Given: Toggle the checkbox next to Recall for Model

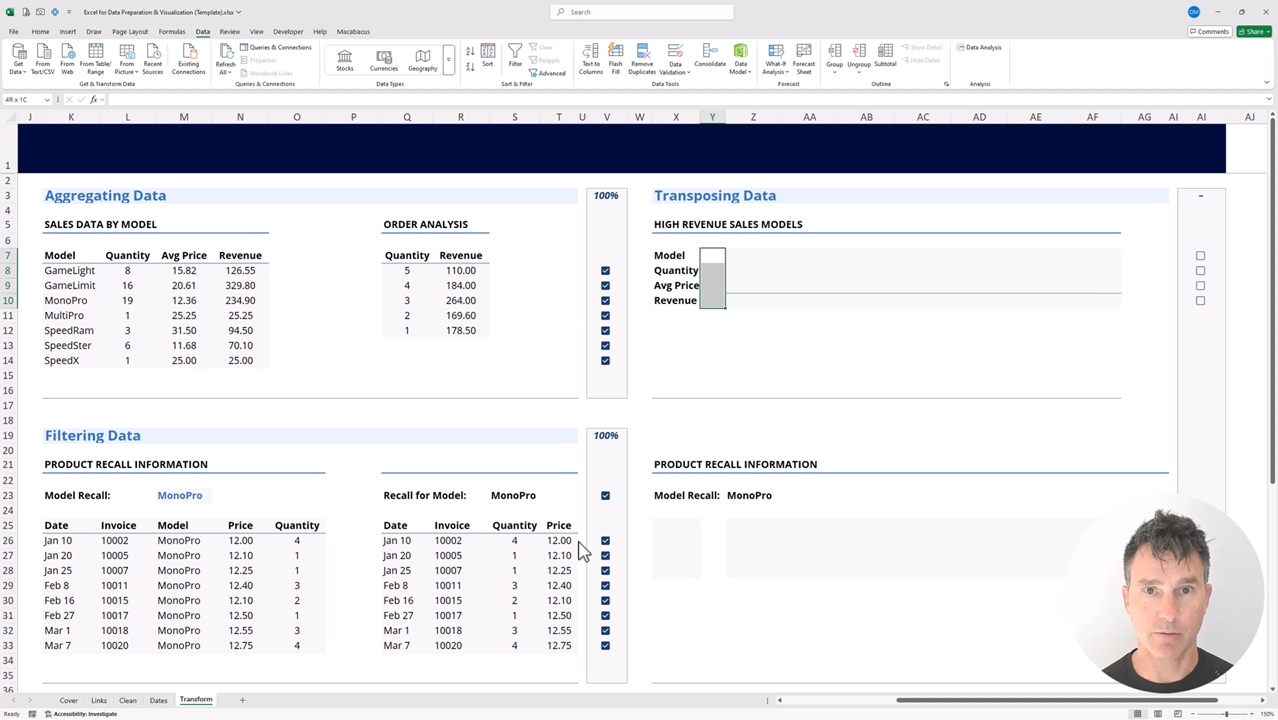Looking at the screenshot, I should click(x=605, y=496).
